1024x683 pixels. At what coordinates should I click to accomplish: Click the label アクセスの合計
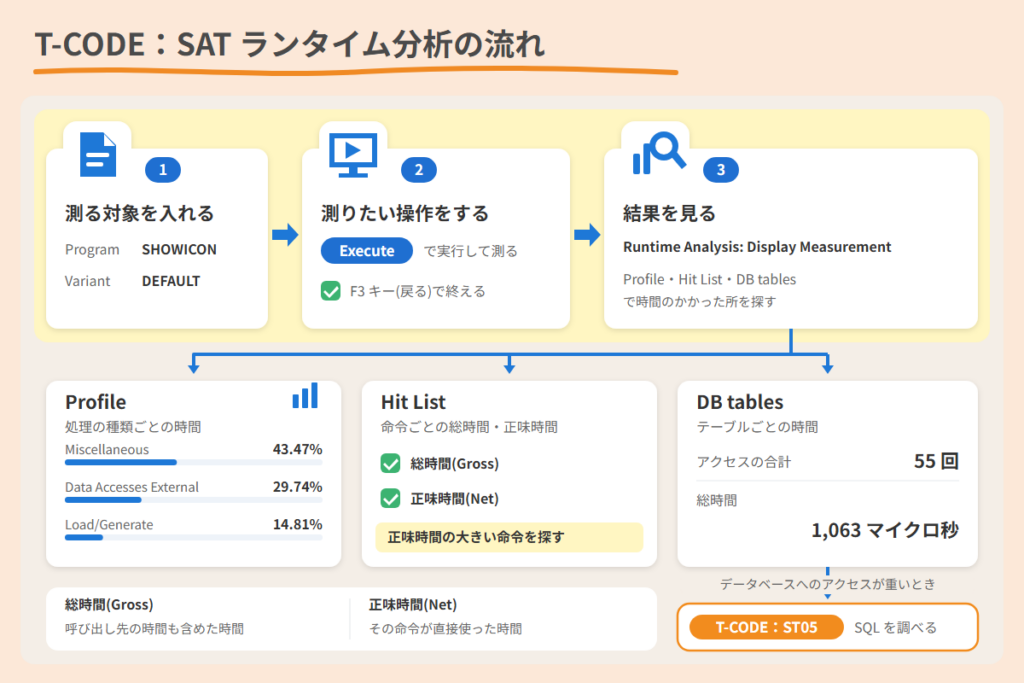coord(743,462)
